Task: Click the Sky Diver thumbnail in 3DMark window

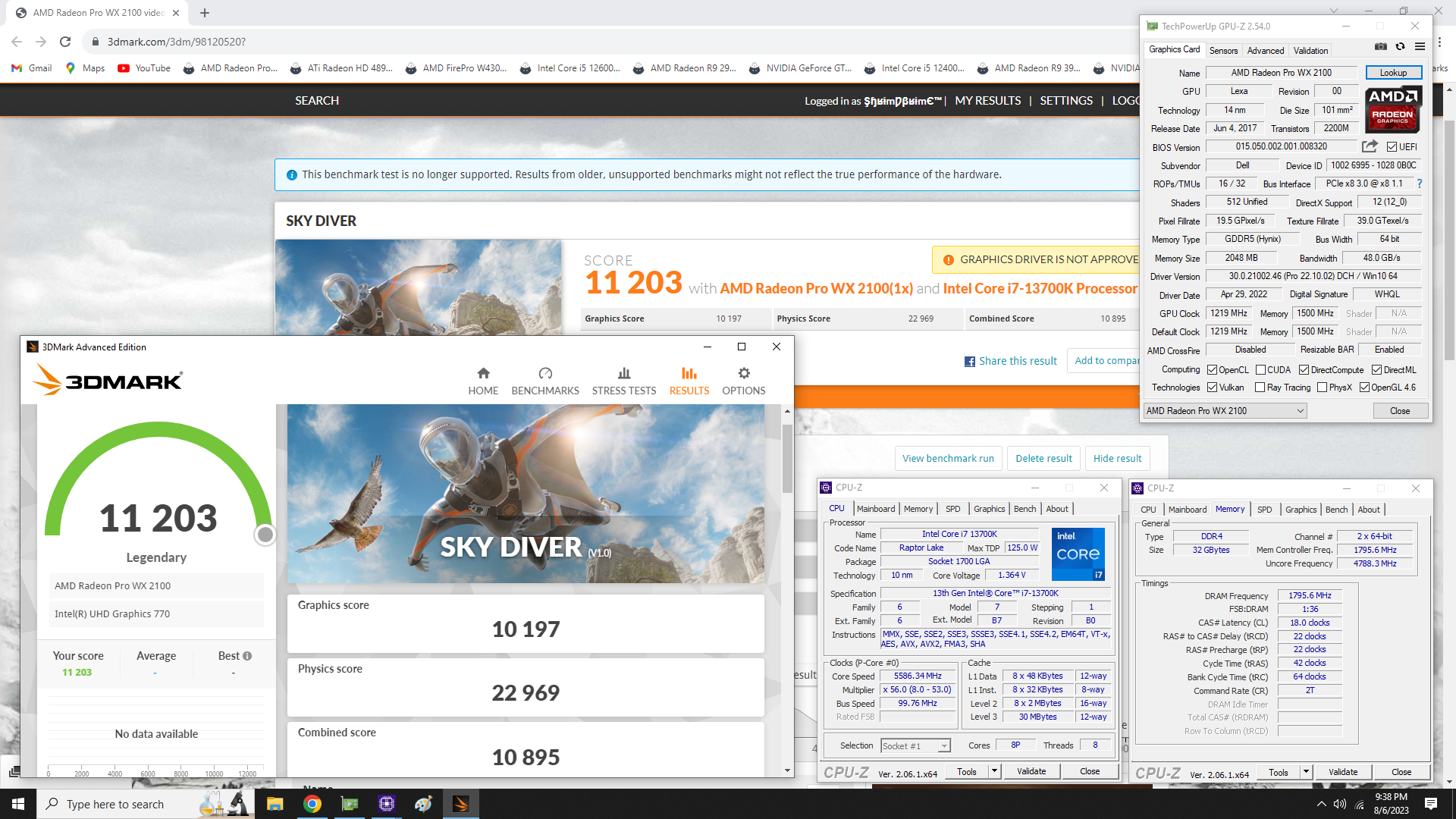Action: (x=526, y=494)
